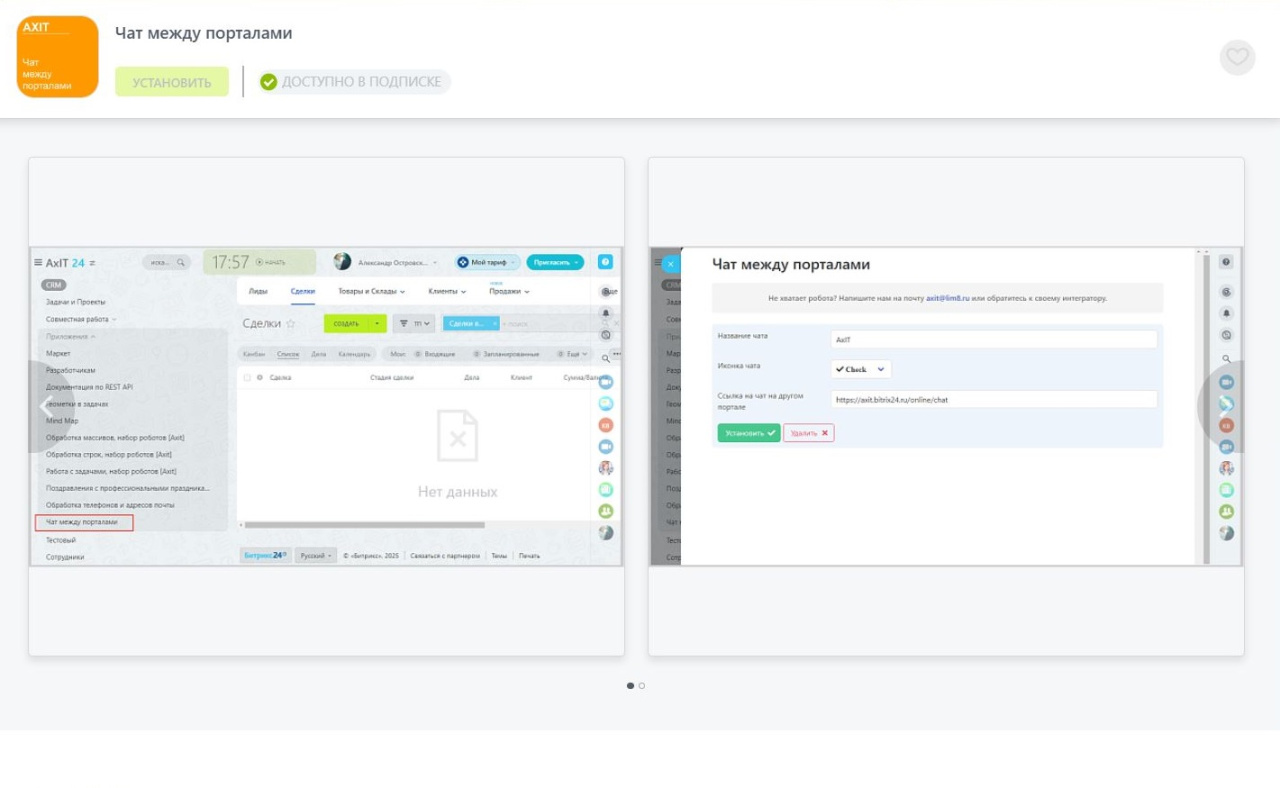Click the horizontal scrollbar under deals list
Viewport: 1280px width, 788px height.
click(x=364, y=525)
